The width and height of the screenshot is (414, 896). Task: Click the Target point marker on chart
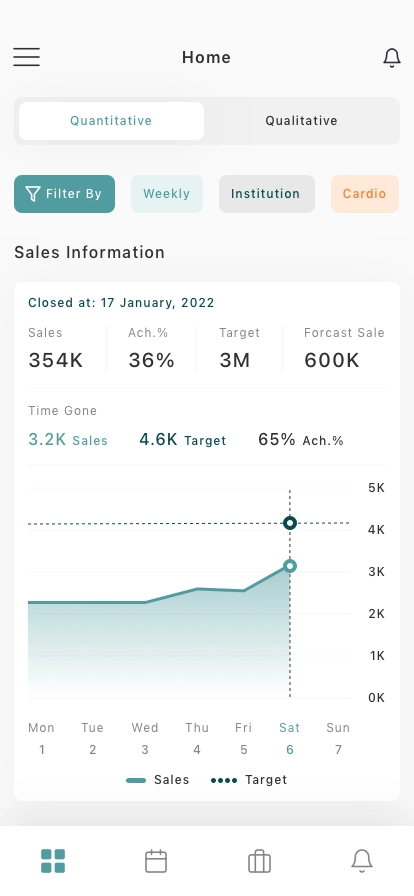coord(290,523)
